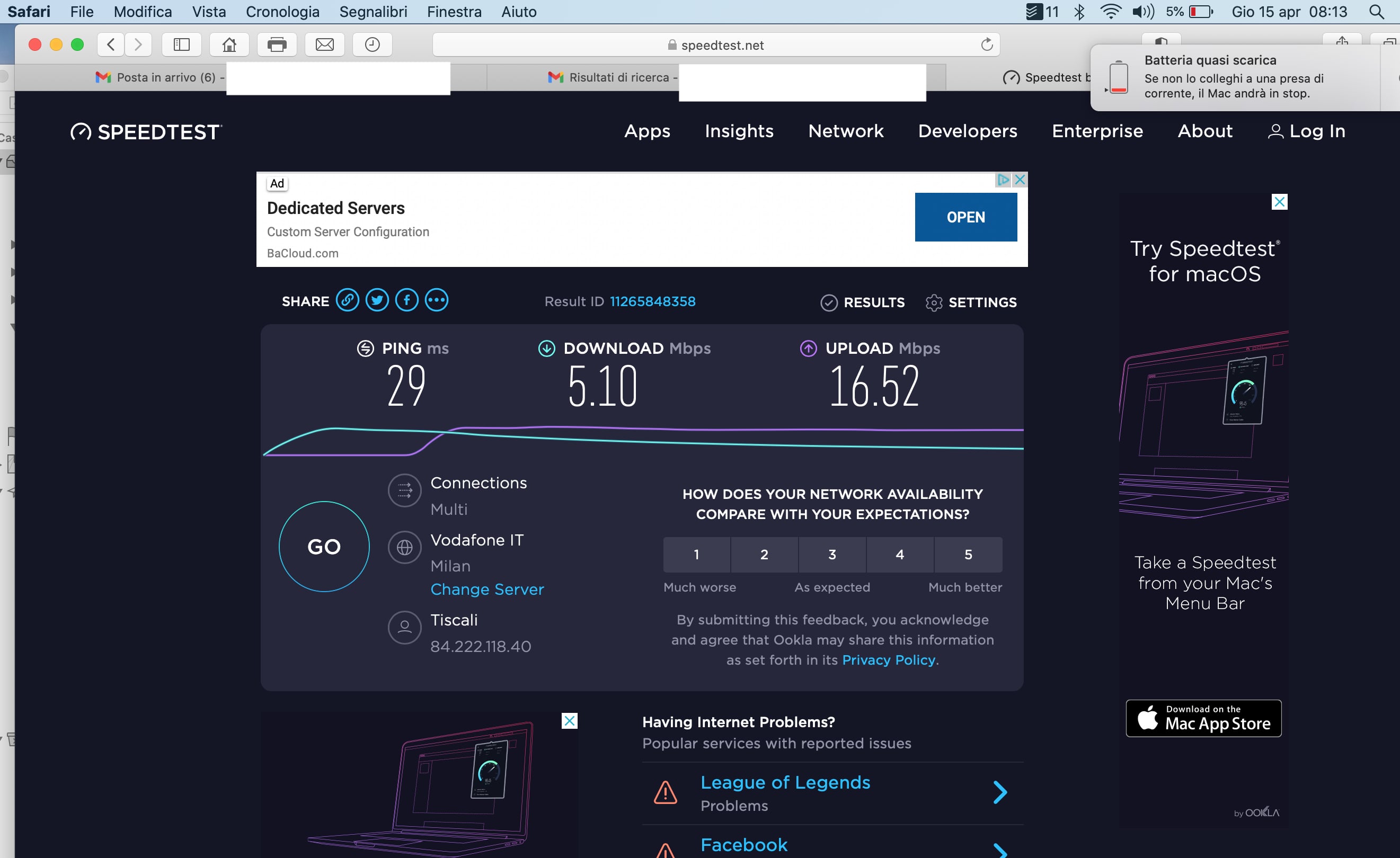Close the Dedicated Servers banner ad

pyautogui.click(x=1020, y=180)
